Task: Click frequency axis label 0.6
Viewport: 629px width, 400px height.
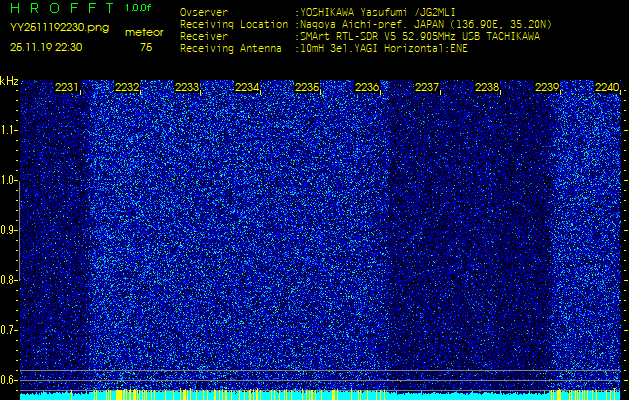Action: 8,380
